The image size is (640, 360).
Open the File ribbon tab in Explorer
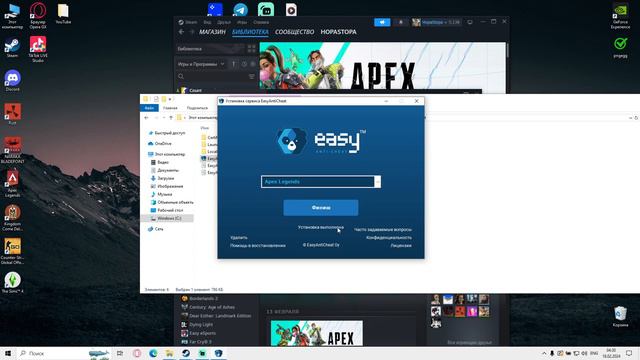coord(149,108)
